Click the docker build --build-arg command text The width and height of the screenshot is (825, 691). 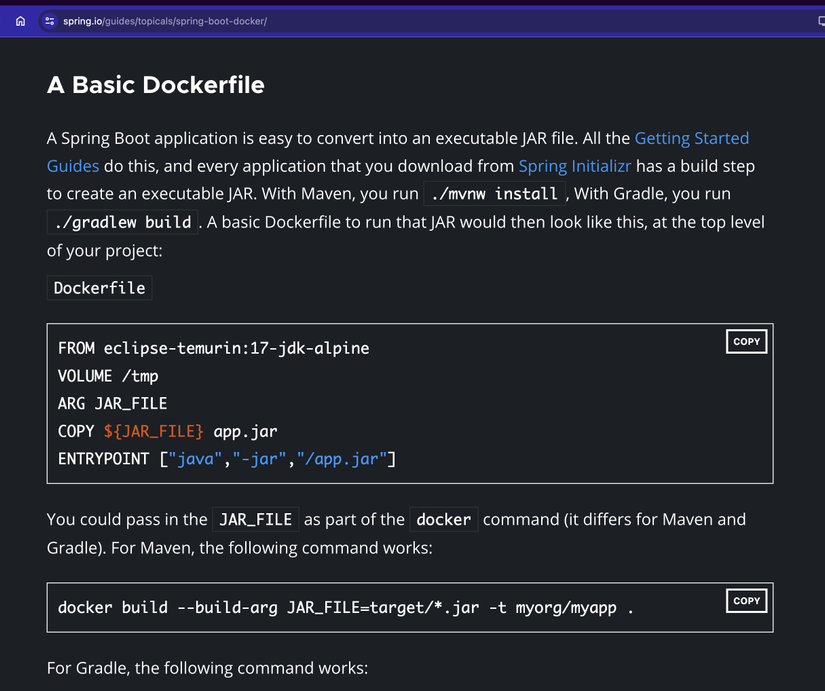click(x=346, y=607)
